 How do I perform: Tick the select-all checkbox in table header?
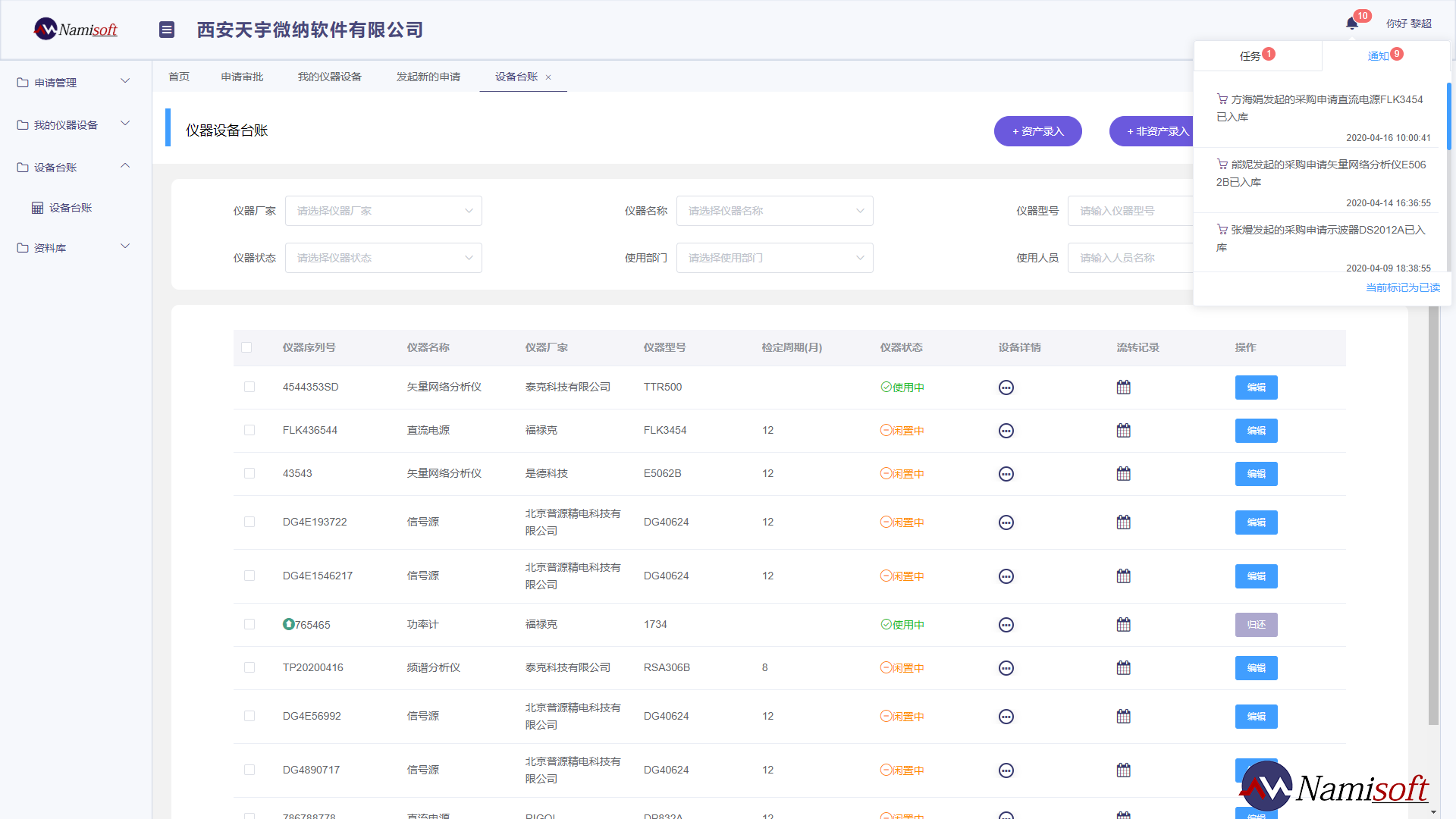click(x=246, y=347)
